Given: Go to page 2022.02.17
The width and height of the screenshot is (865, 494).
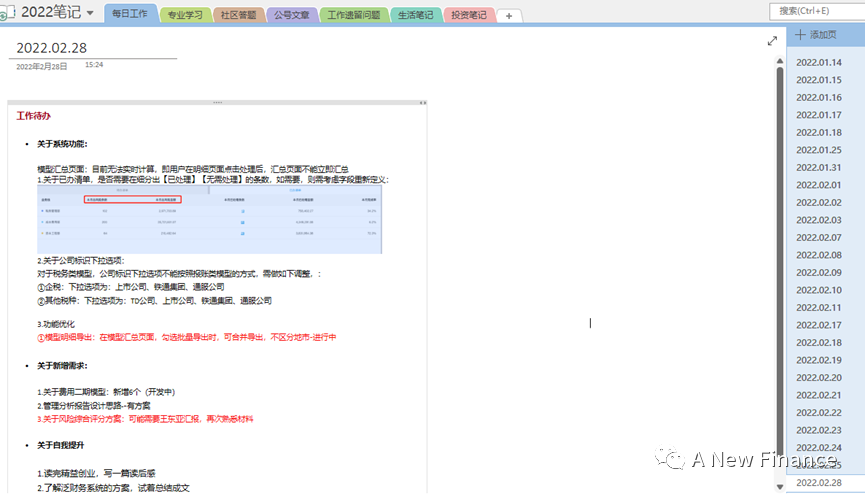Looking at the screenshot, I should (819, 326).
